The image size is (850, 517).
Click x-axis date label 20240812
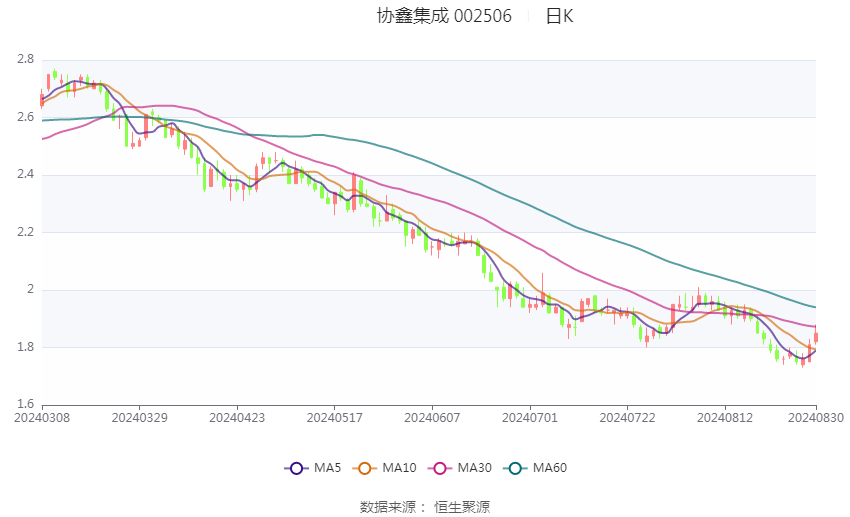pyautogui.click(x=725, y=418)
